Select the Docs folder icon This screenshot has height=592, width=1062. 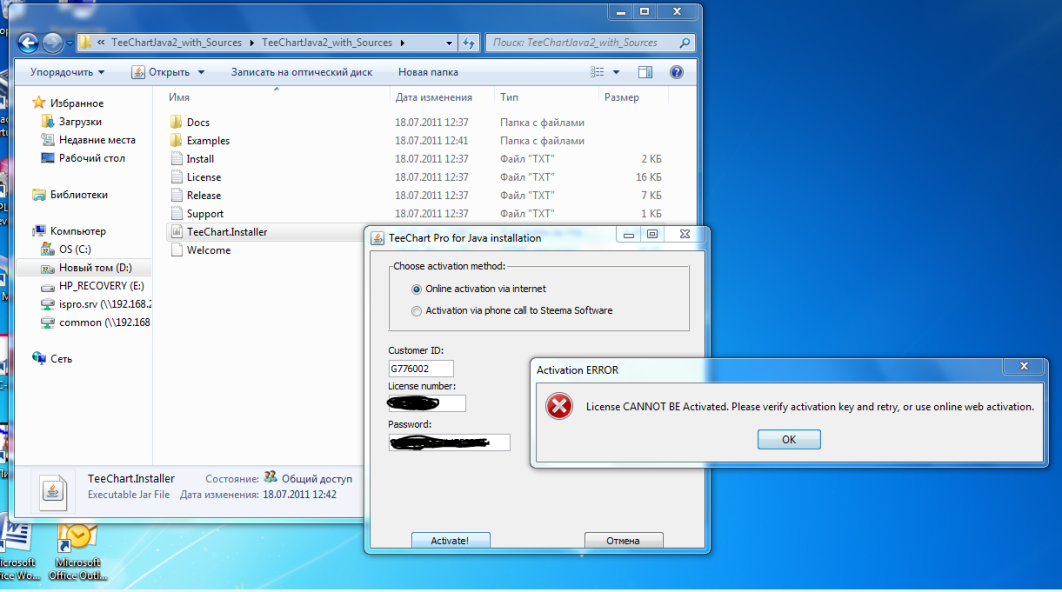(x=176, y=122)
